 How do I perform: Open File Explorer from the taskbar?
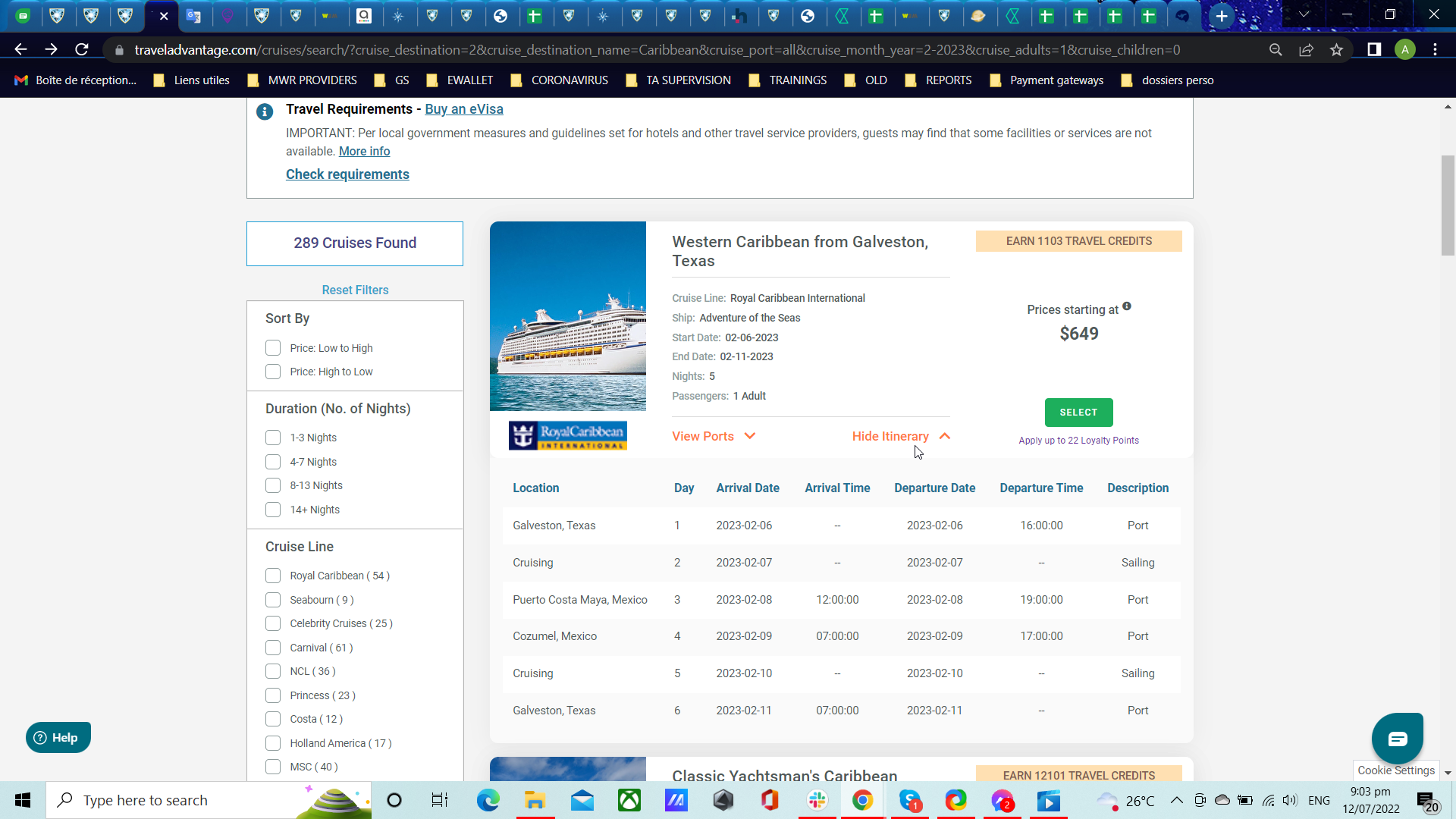tap(535, 800)
